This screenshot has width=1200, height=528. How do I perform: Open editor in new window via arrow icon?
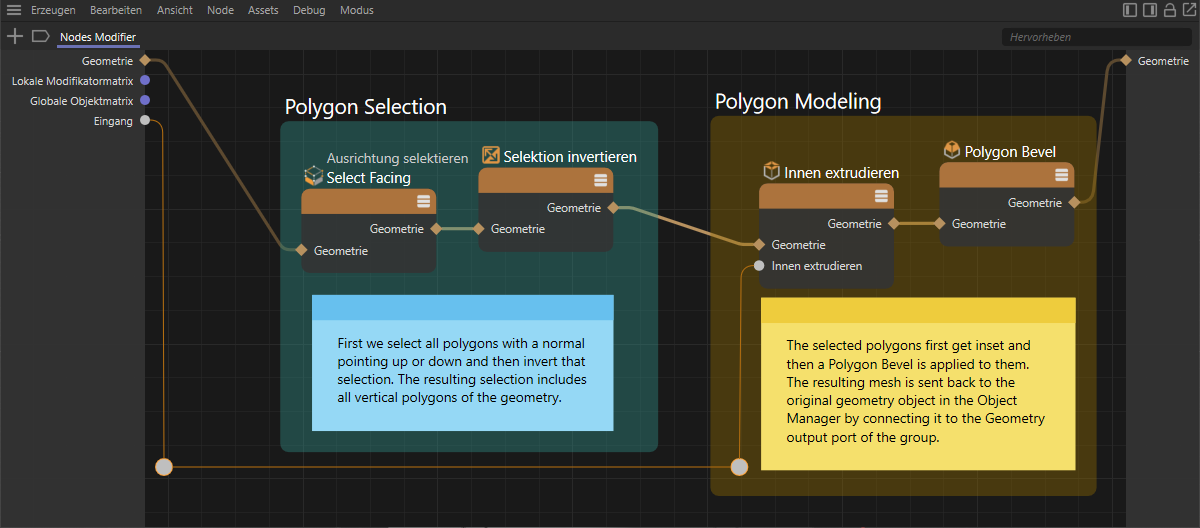pos(1189,10)
